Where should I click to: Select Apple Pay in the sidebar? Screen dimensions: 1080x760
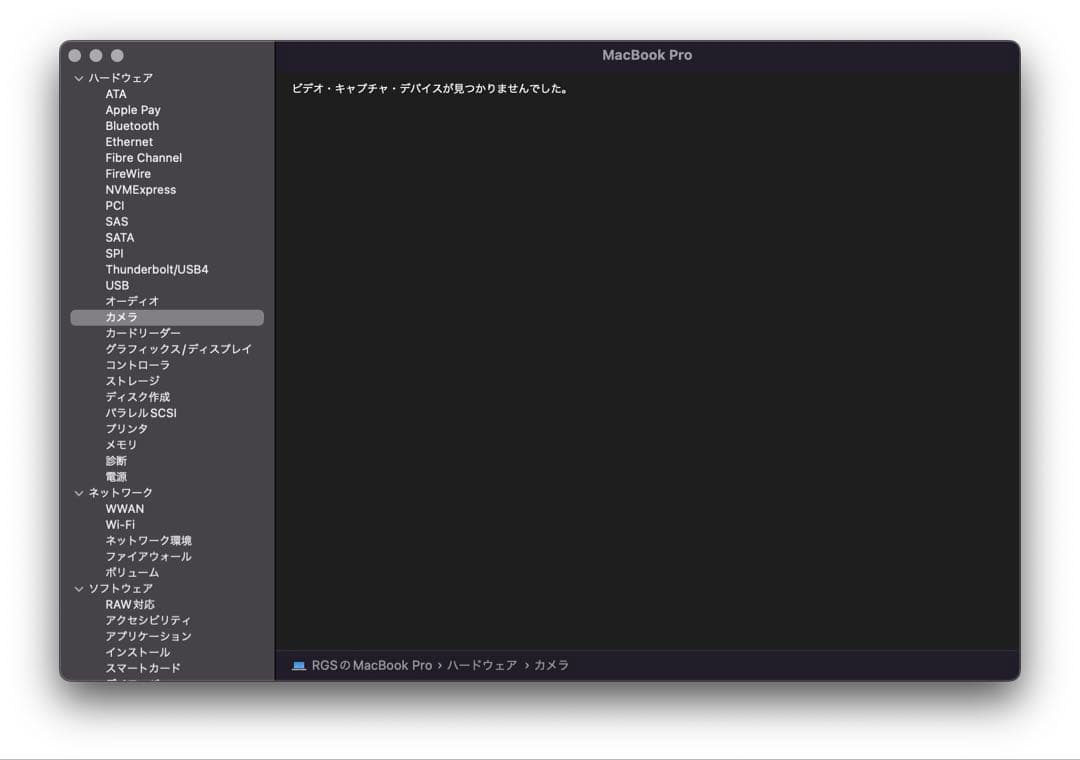(x=132, y=109)
